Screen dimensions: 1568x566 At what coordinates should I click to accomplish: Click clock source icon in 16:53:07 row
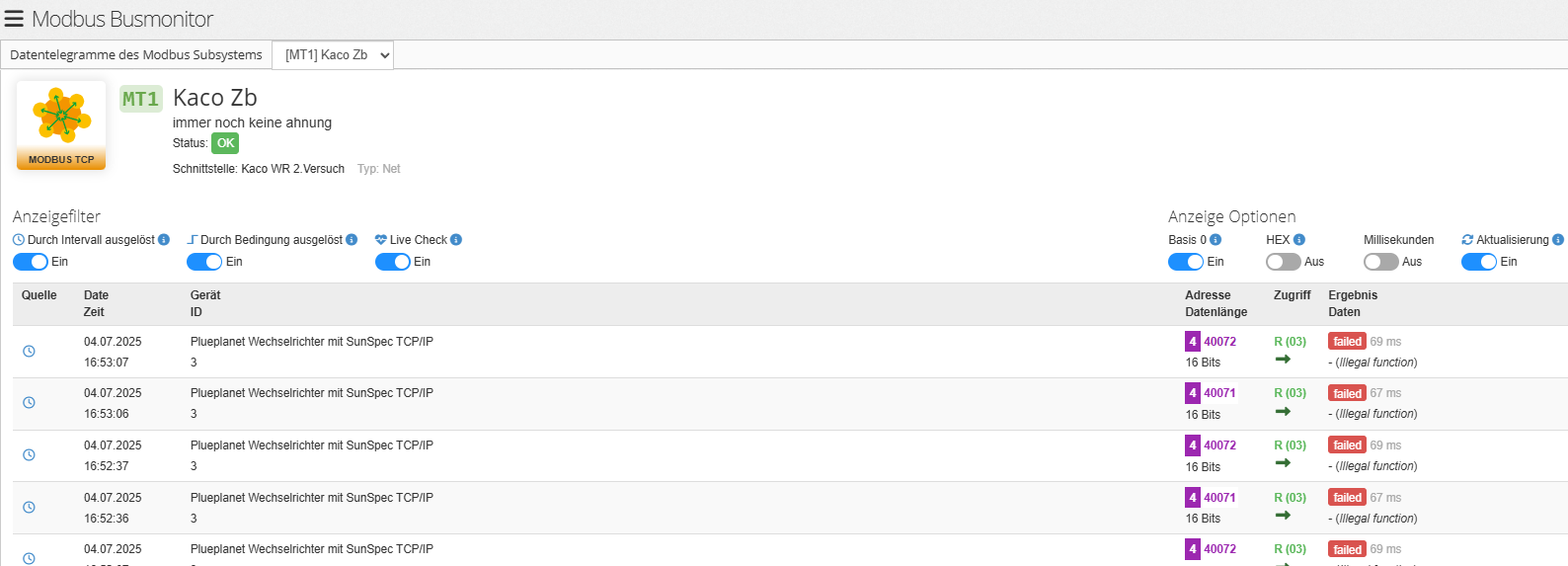(x=29, y=352)
